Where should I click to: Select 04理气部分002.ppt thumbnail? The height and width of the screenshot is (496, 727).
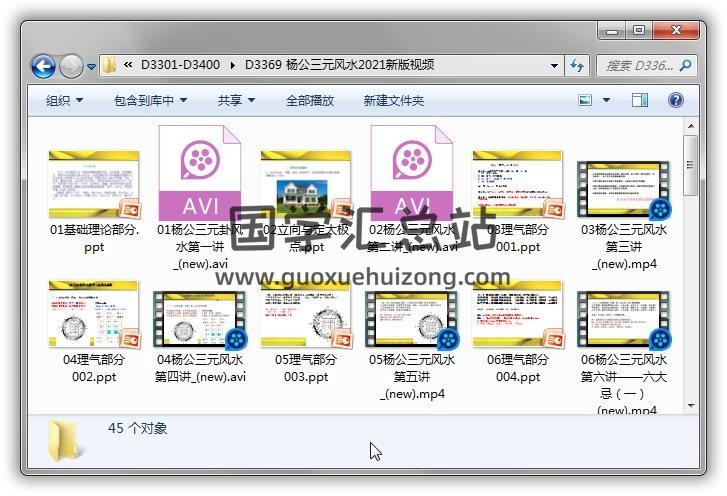tap(94, 314)
